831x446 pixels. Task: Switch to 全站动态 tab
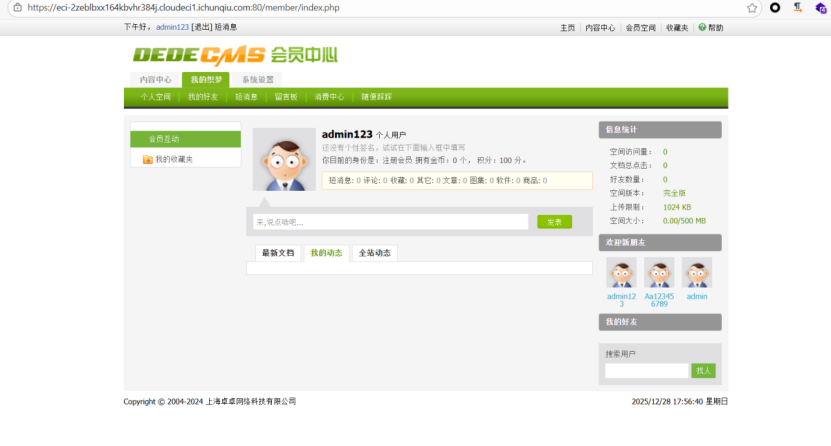click(375, 253)
